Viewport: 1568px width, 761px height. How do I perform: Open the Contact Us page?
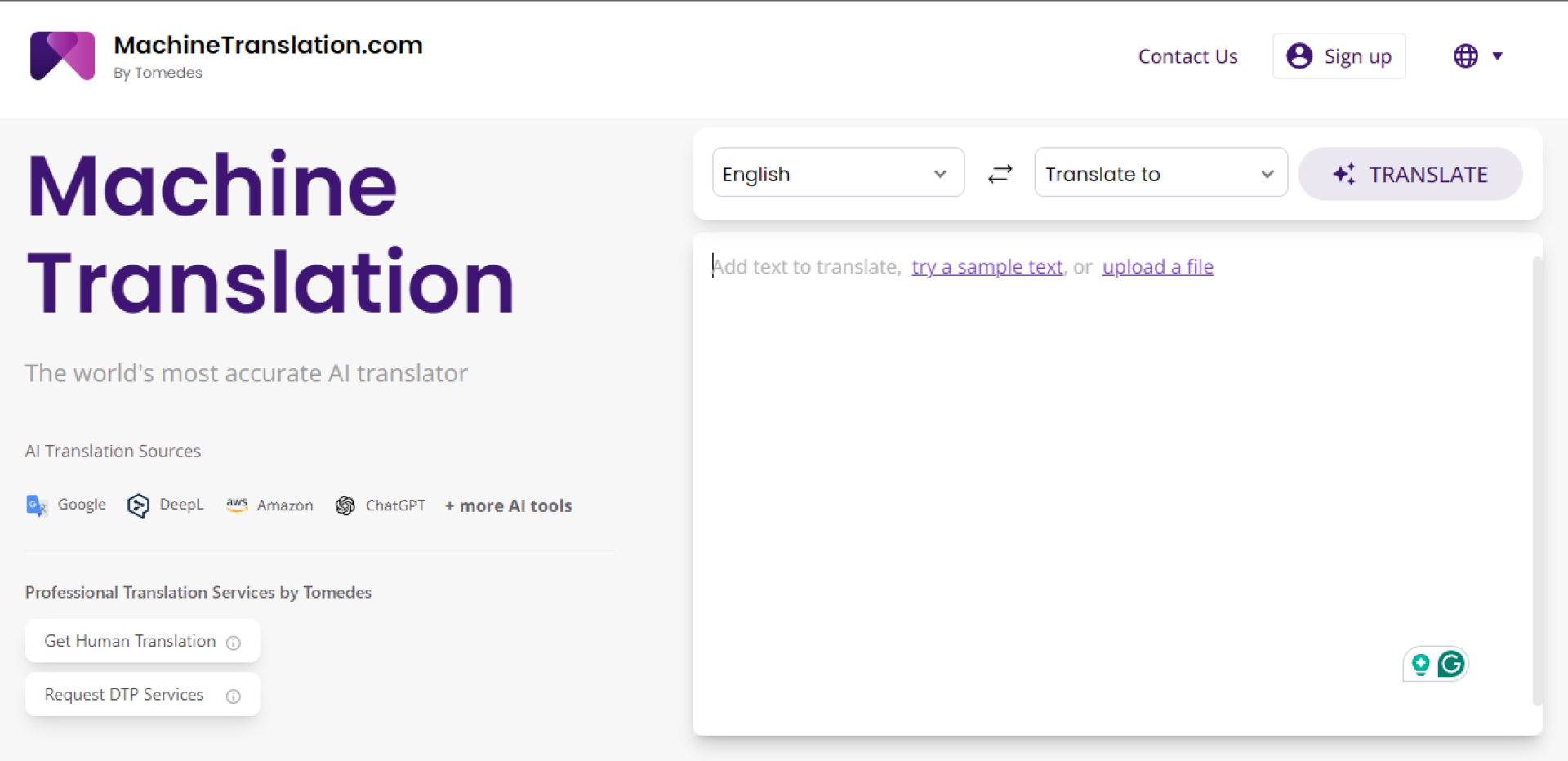[x=1187, y=56]
